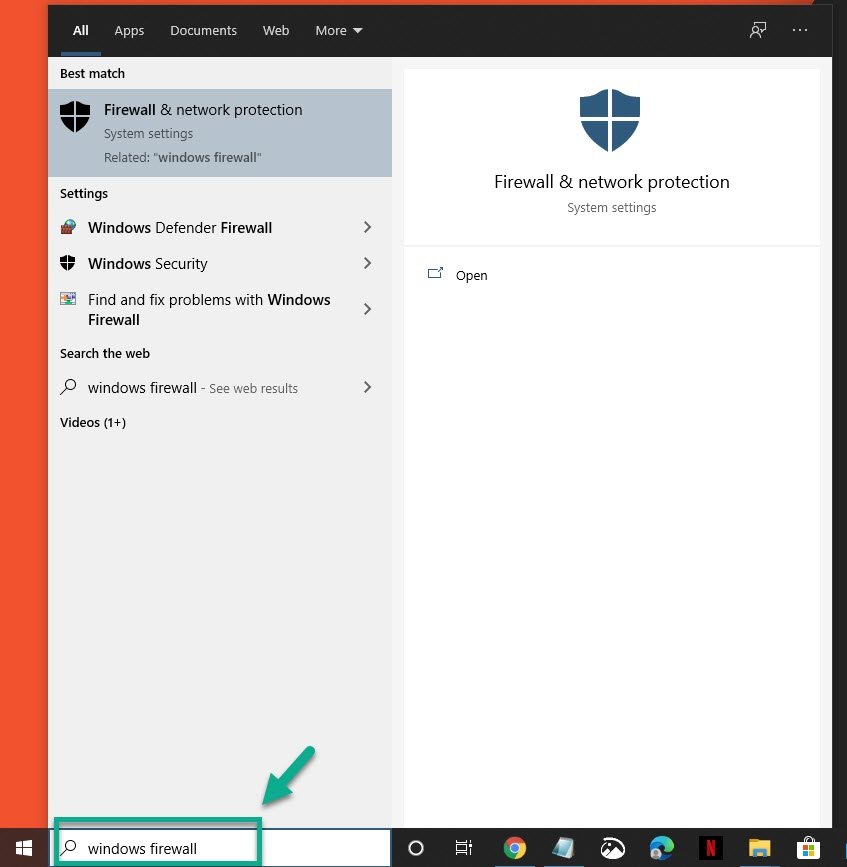Open Task View on the taskbar
The height and width of the screenshot is (867, 847).
point(463,848)
